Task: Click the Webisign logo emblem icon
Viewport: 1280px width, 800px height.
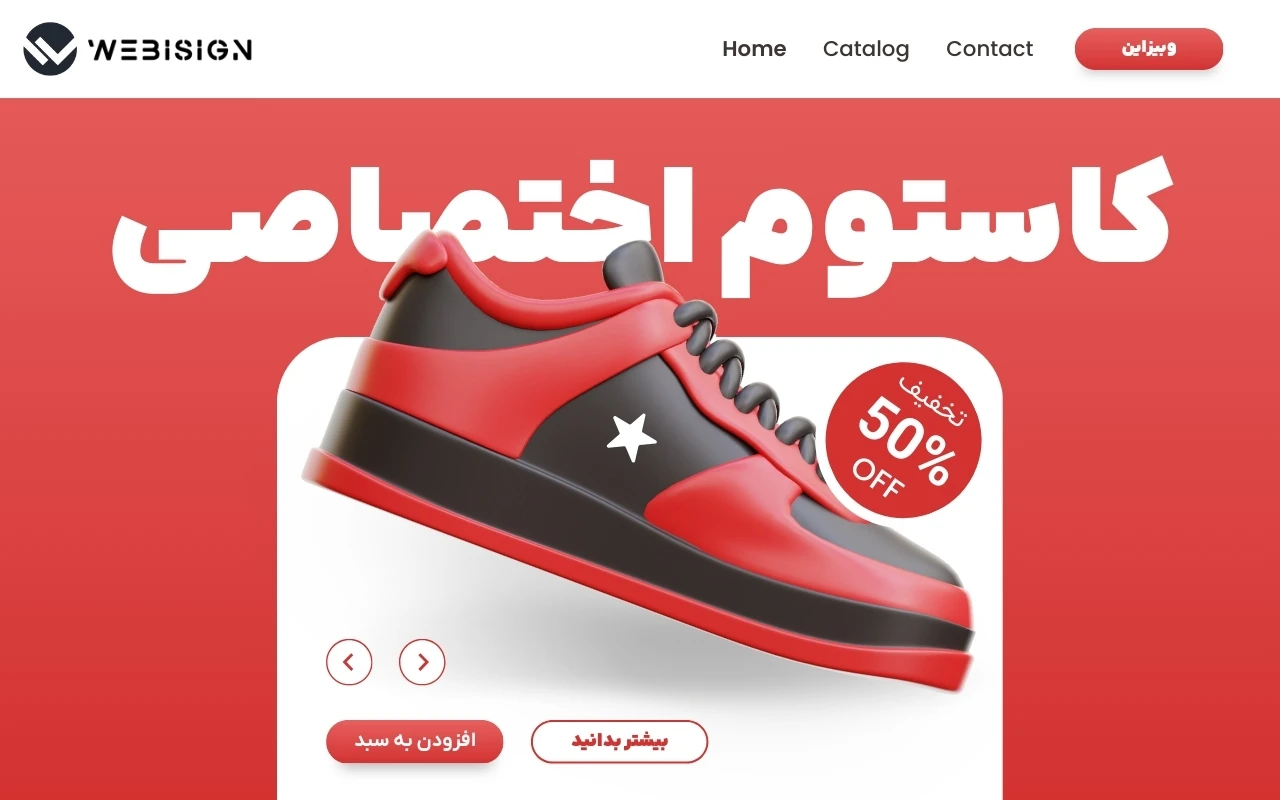Action: coord(50,49)
